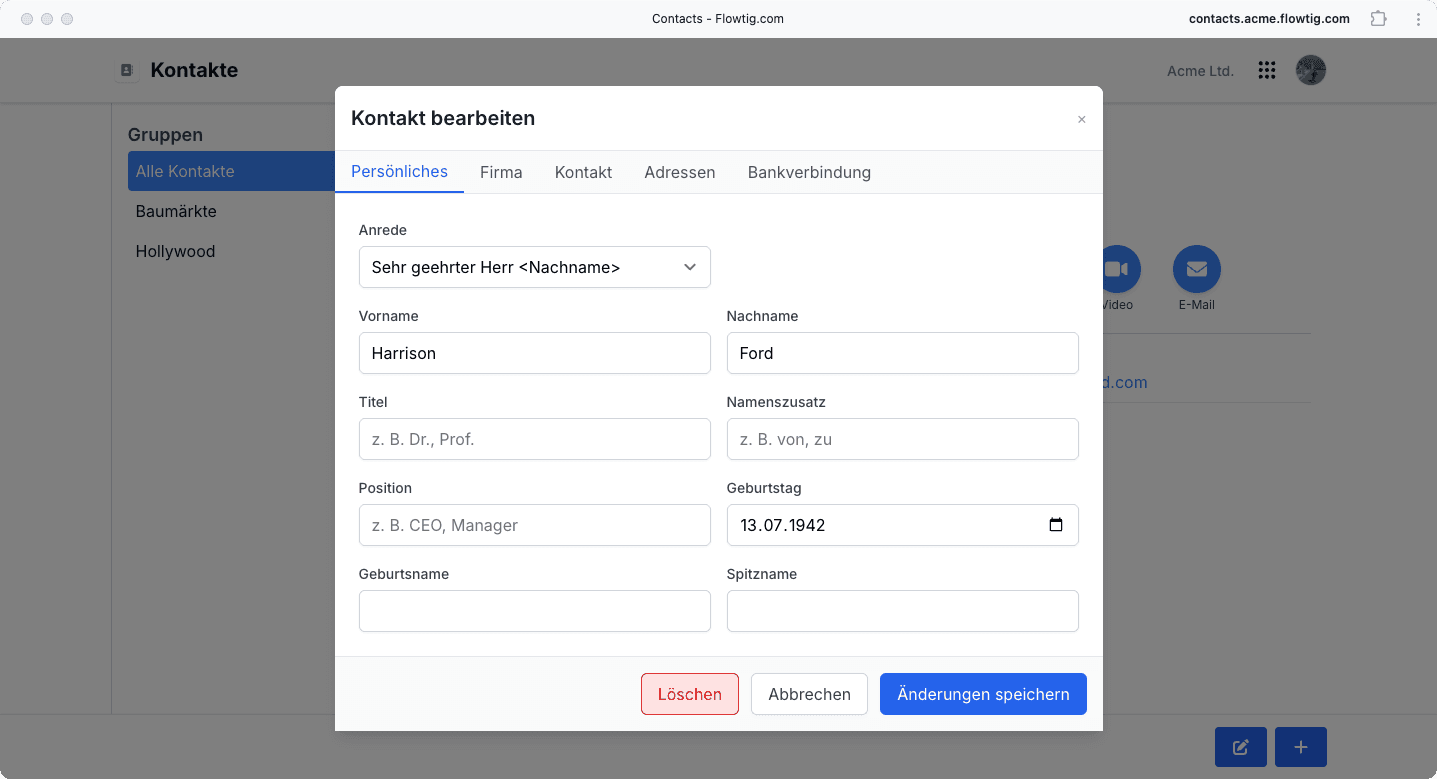The image size is (1437, 779).
Task: Open the Geburtstag calendar picker icon
Action: pyautogui.click(x=1056, y=525)
